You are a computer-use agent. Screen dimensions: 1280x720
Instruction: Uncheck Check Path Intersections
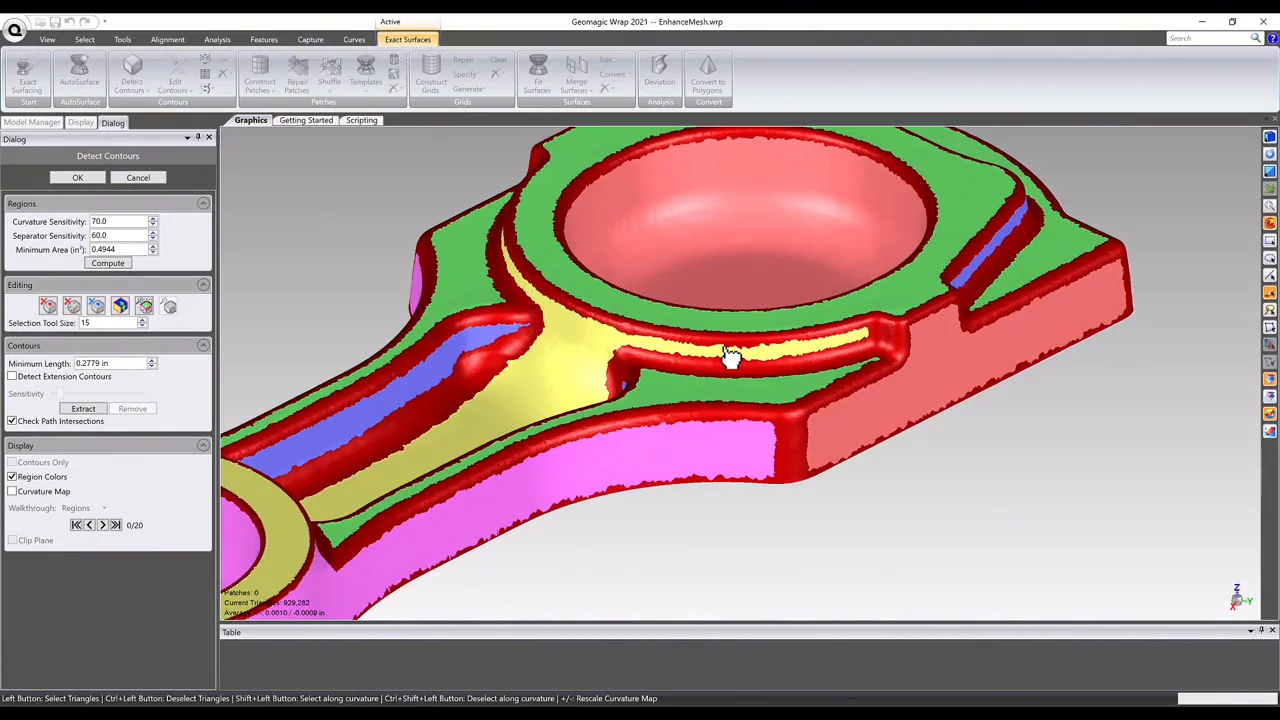click(x=13, y=421)
